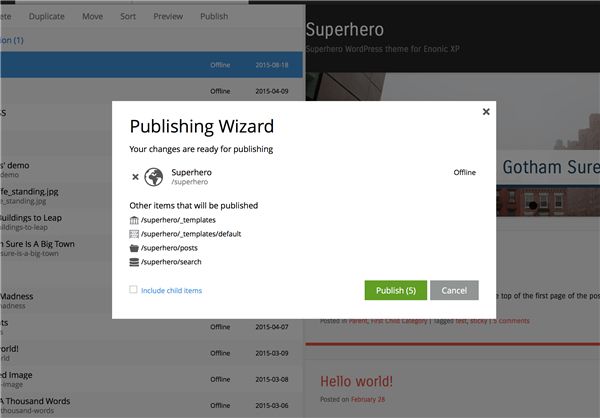This screenshot has width=600, height=418.
Task: Click the green Publish (5) button
Action: [395, 290]
